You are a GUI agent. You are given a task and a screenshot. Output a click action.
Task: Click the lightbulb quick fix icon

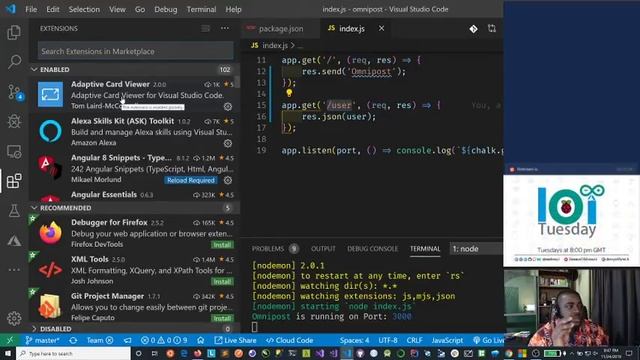(289, 93)
